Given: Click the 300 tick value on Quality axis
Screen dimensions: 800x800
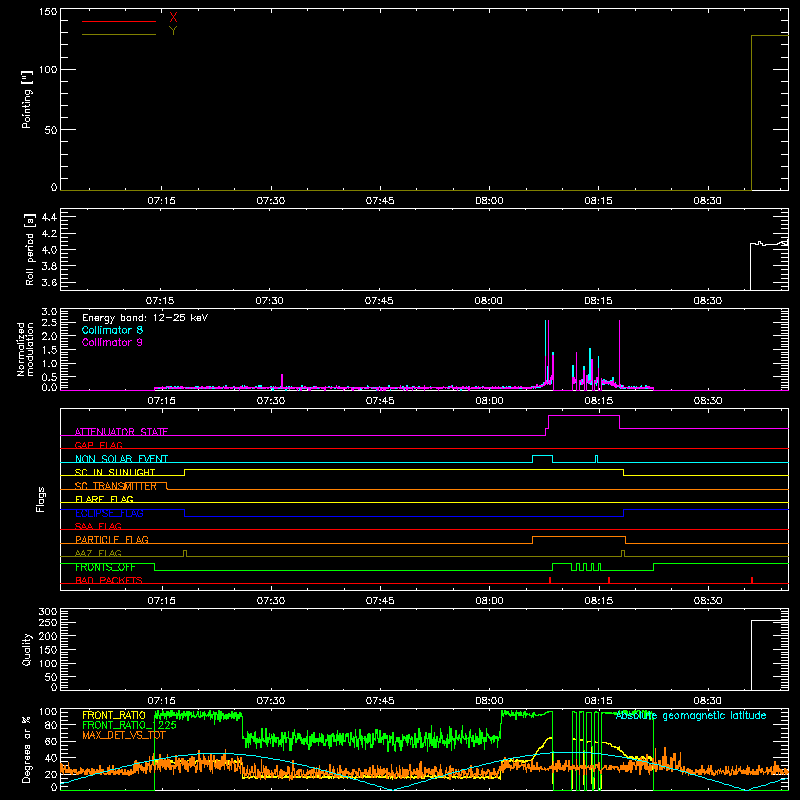Looking at the screenshot, I should (x=48, y=611).
